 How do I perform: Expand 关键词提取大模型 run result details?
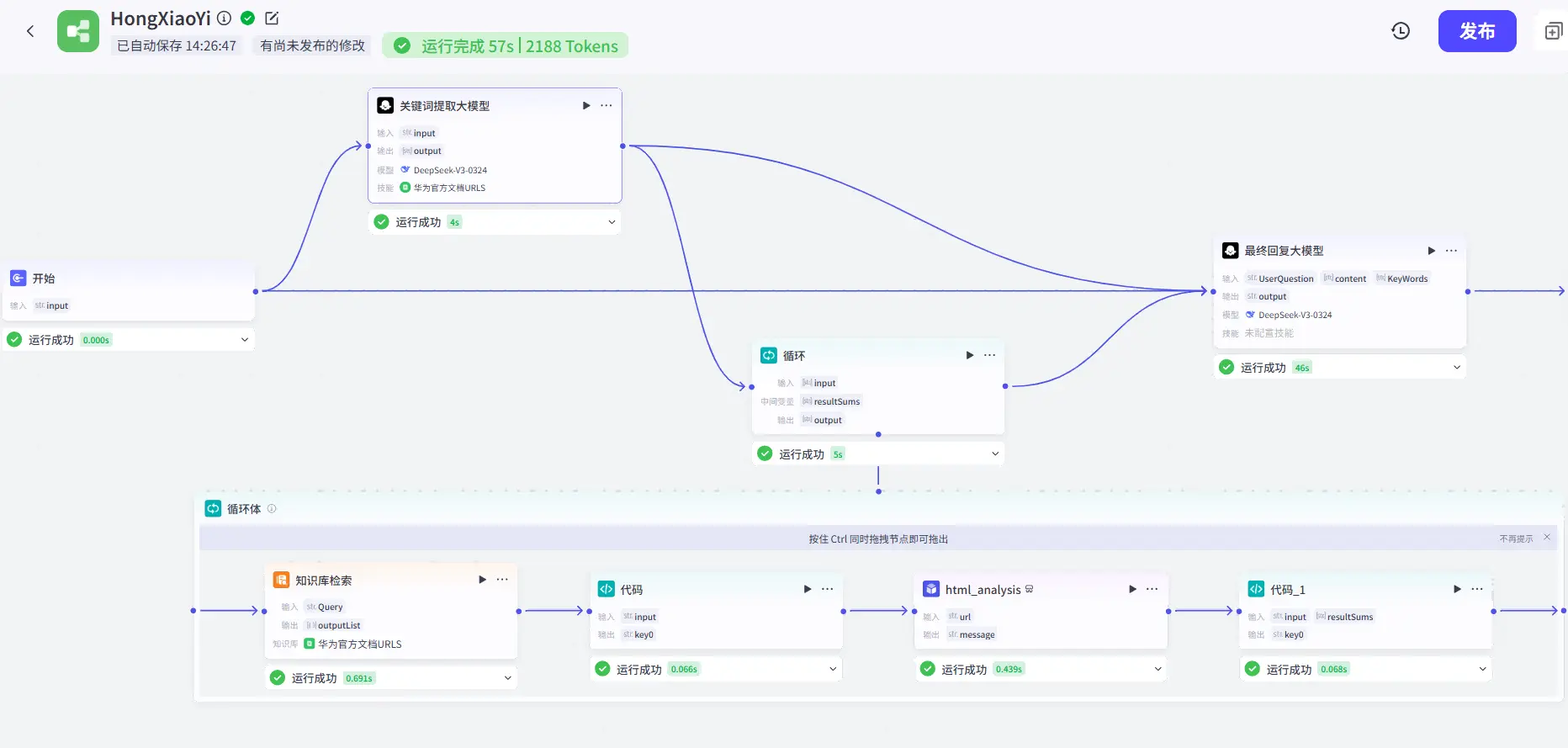point(612,222)
